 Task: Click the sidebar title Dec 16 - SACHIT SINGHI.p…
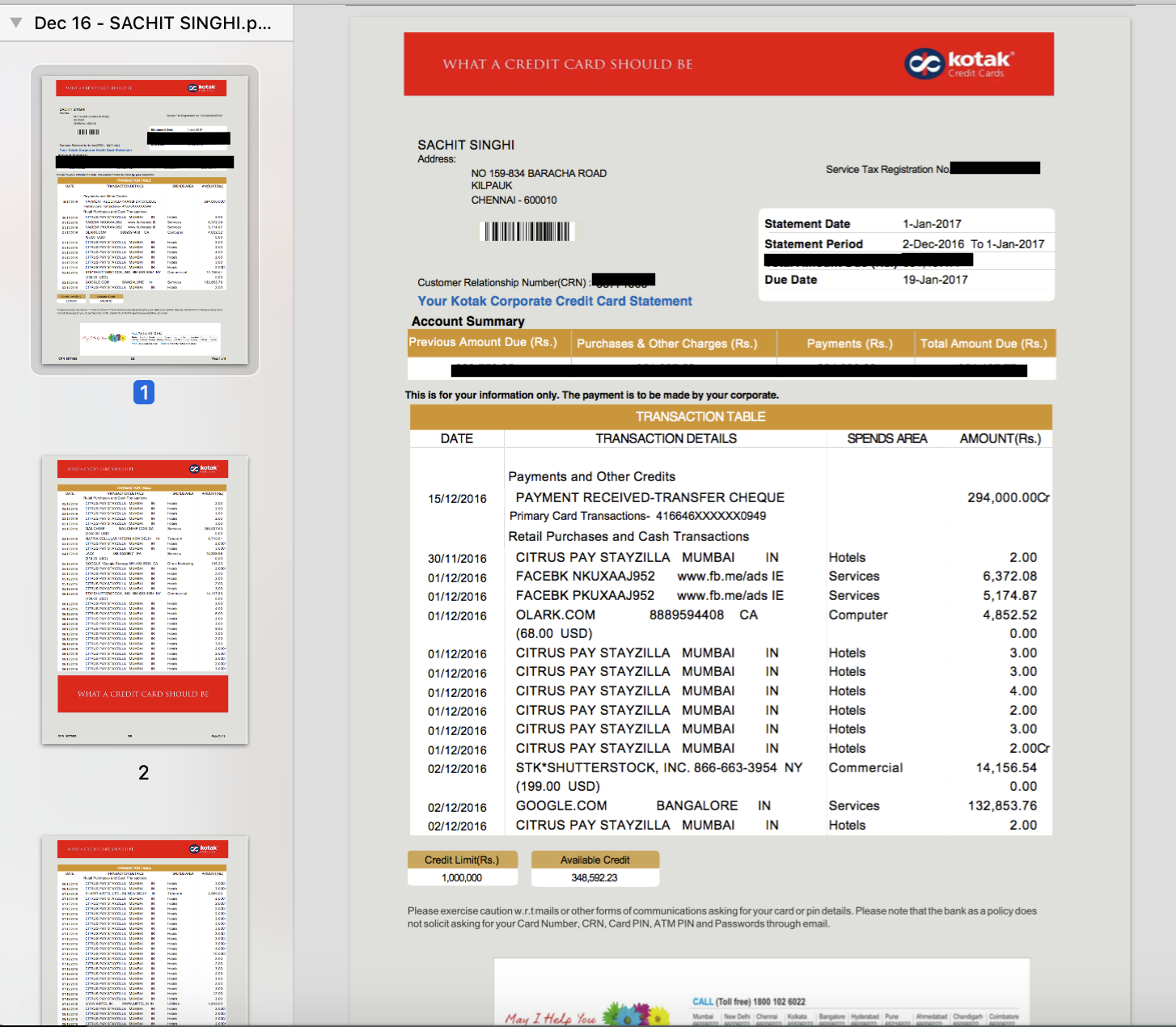click(153, 23)
